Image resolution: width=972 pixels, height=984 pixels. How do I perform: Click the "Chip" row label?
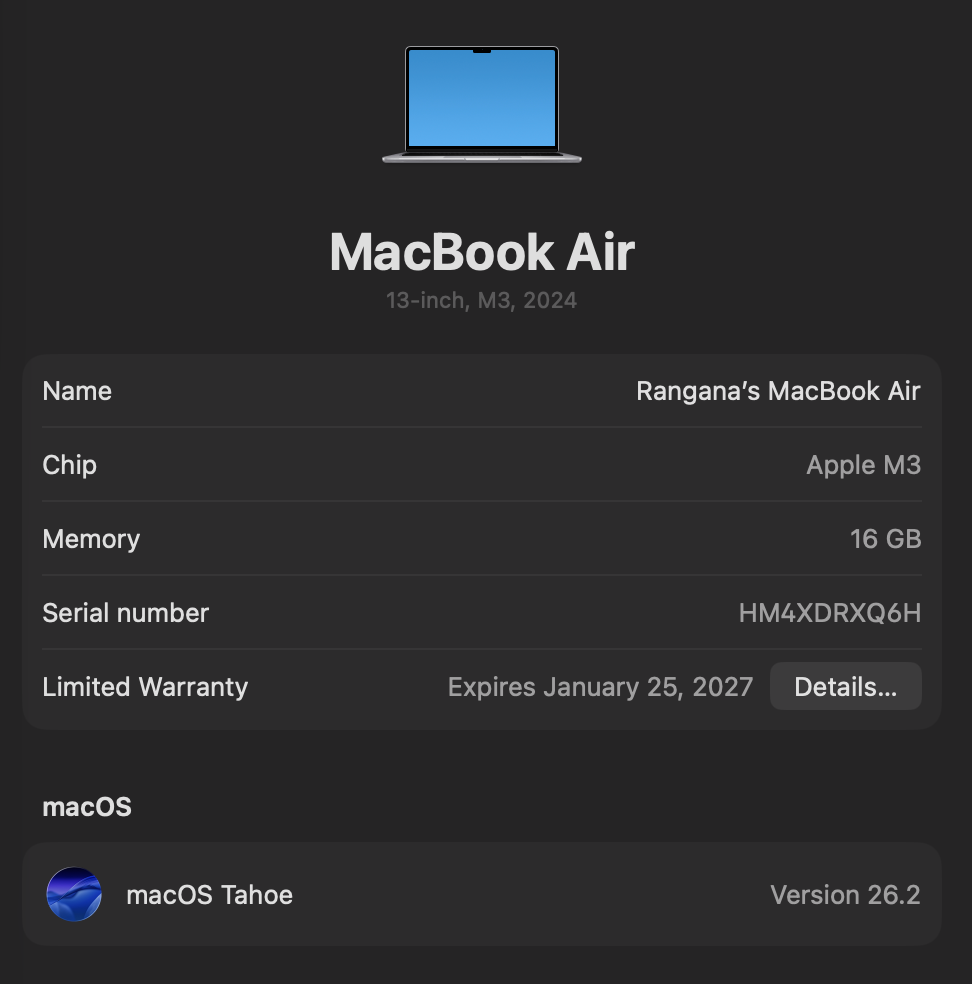point(70,466)
